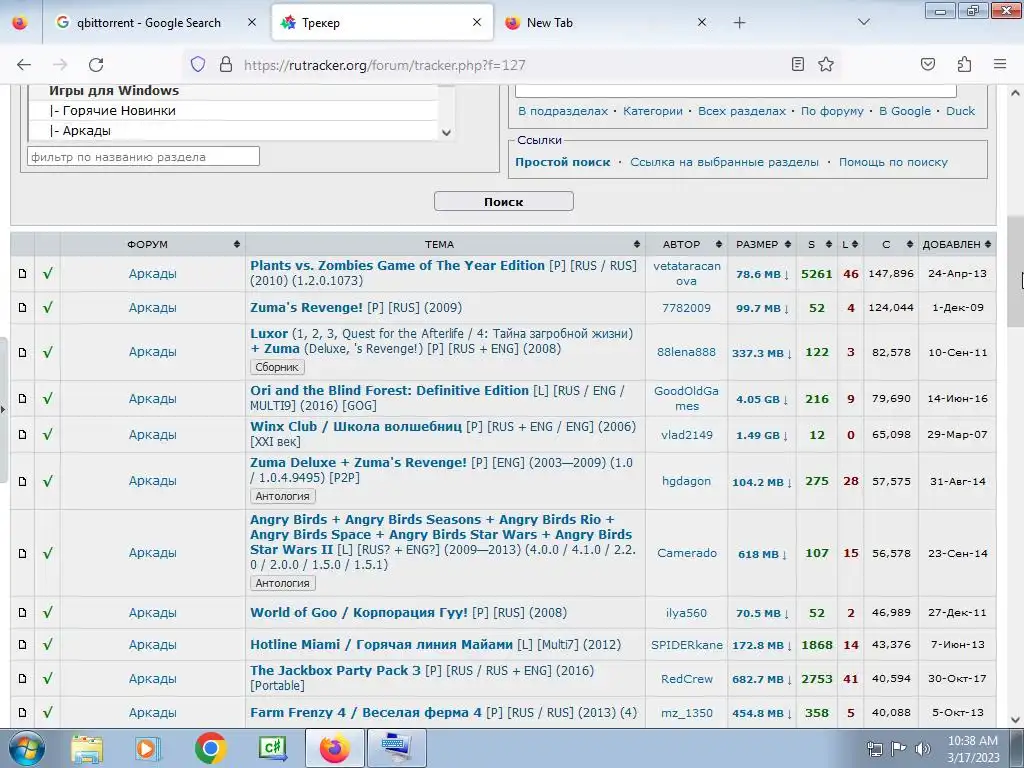1024x768 pixels.
Task: Select Игры для Windows list entry
Action: [x=233, y=91]
